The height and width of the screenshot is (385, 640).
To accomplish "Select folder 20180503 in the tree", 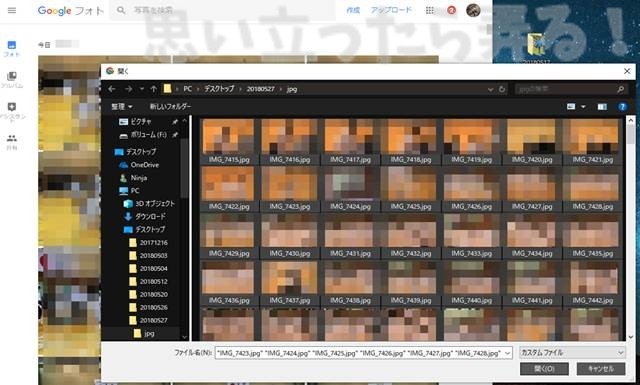I will (x=153, y=256).
